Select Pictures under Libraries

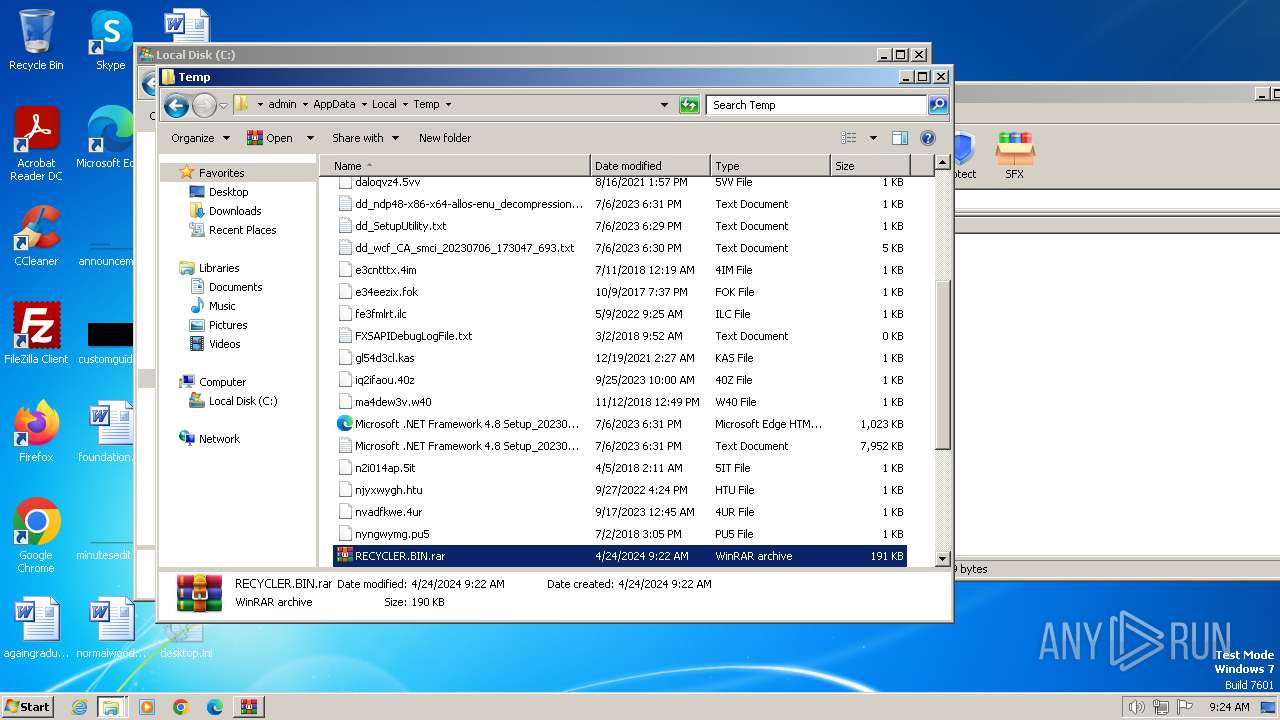coord(228,325)
